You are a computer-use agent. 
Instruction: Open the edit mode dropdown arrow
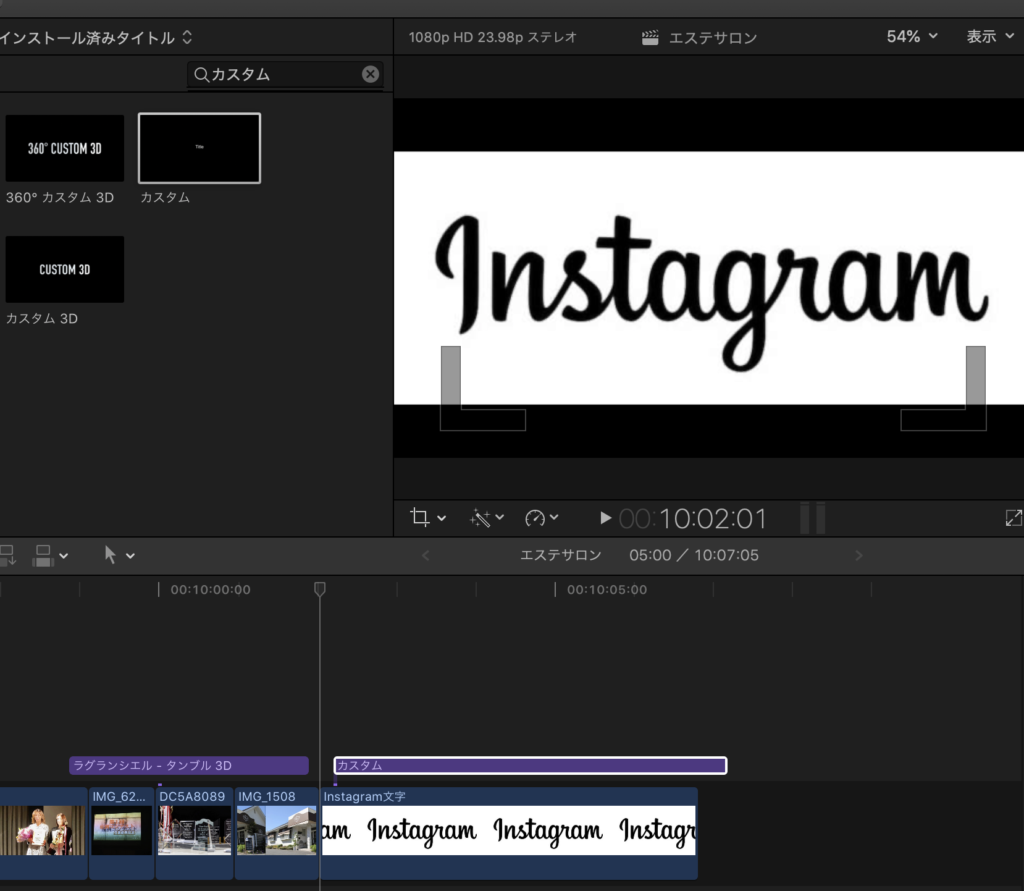click(x=63, y=556)
